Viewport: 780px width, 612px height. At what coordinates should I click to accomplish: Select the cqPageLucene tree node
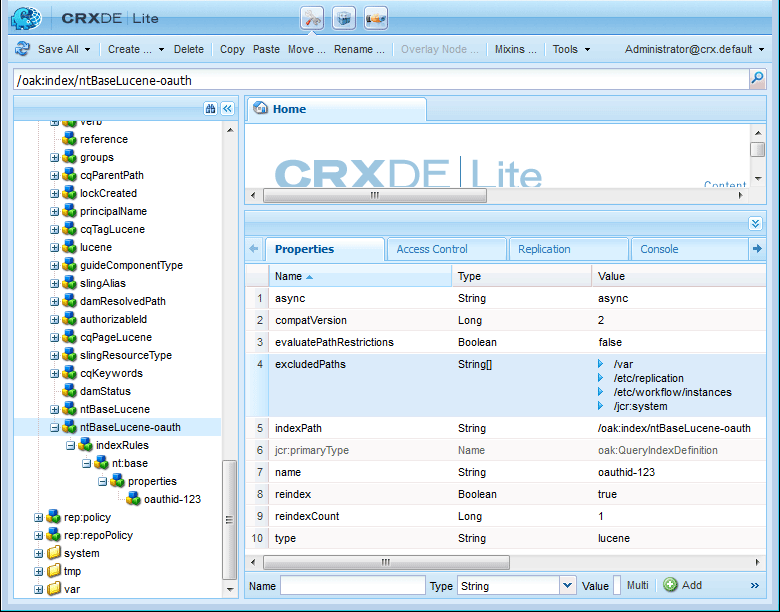pyautogui.click(x=116, y=337)
